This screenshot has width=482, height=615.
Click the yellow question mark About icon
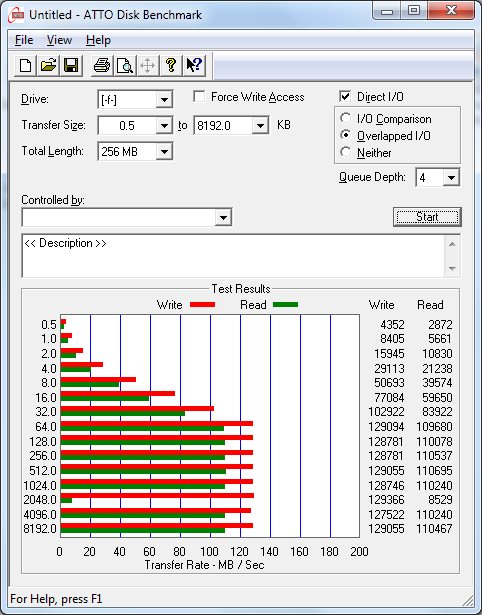pyautogui.click(x=171, y=65)
